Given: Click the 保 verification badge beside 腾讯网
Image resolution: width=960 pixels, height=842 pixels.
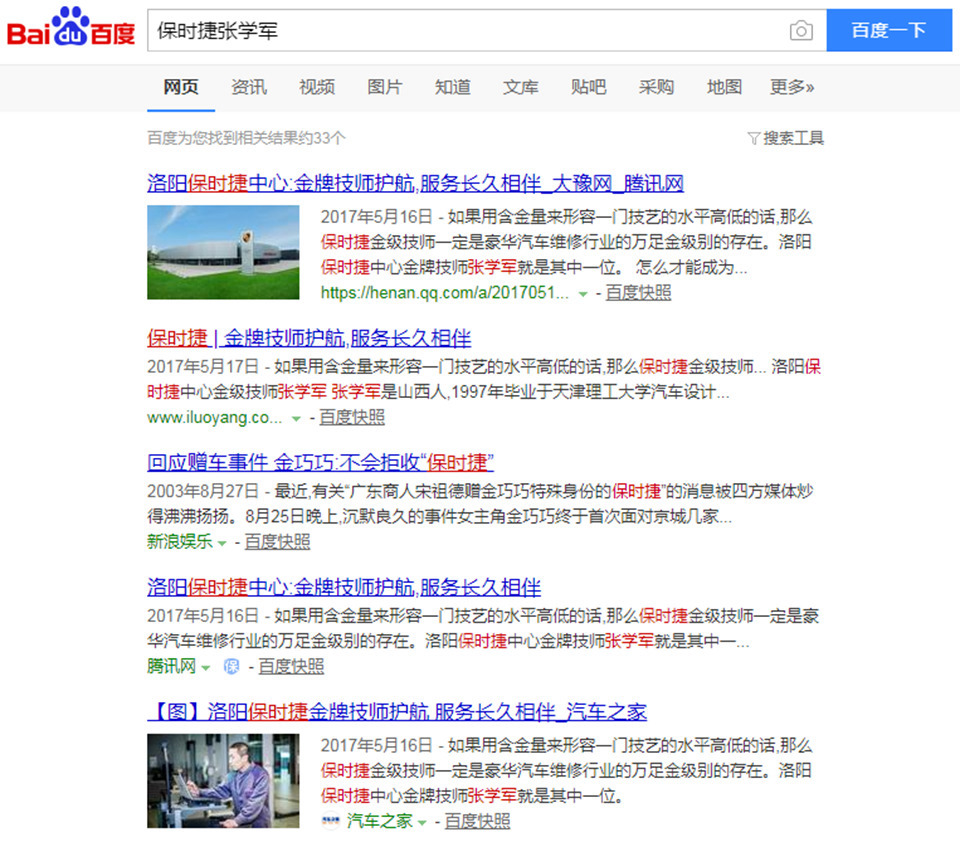Looking at the screenshot, I should (231, 666).
